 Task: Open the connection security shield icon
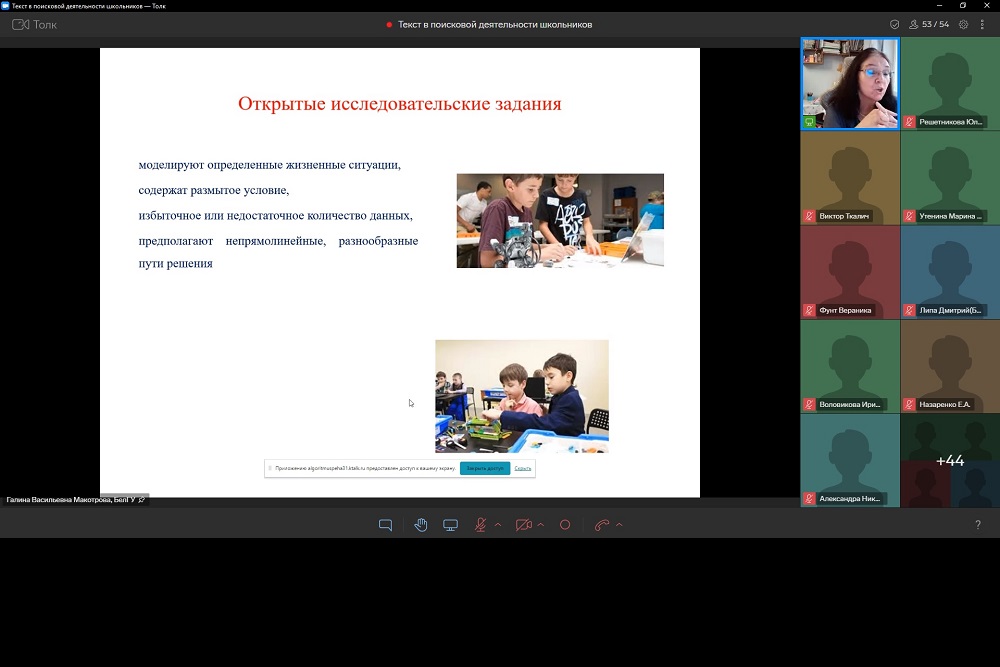pyautogui.click(x=894, y=24)
